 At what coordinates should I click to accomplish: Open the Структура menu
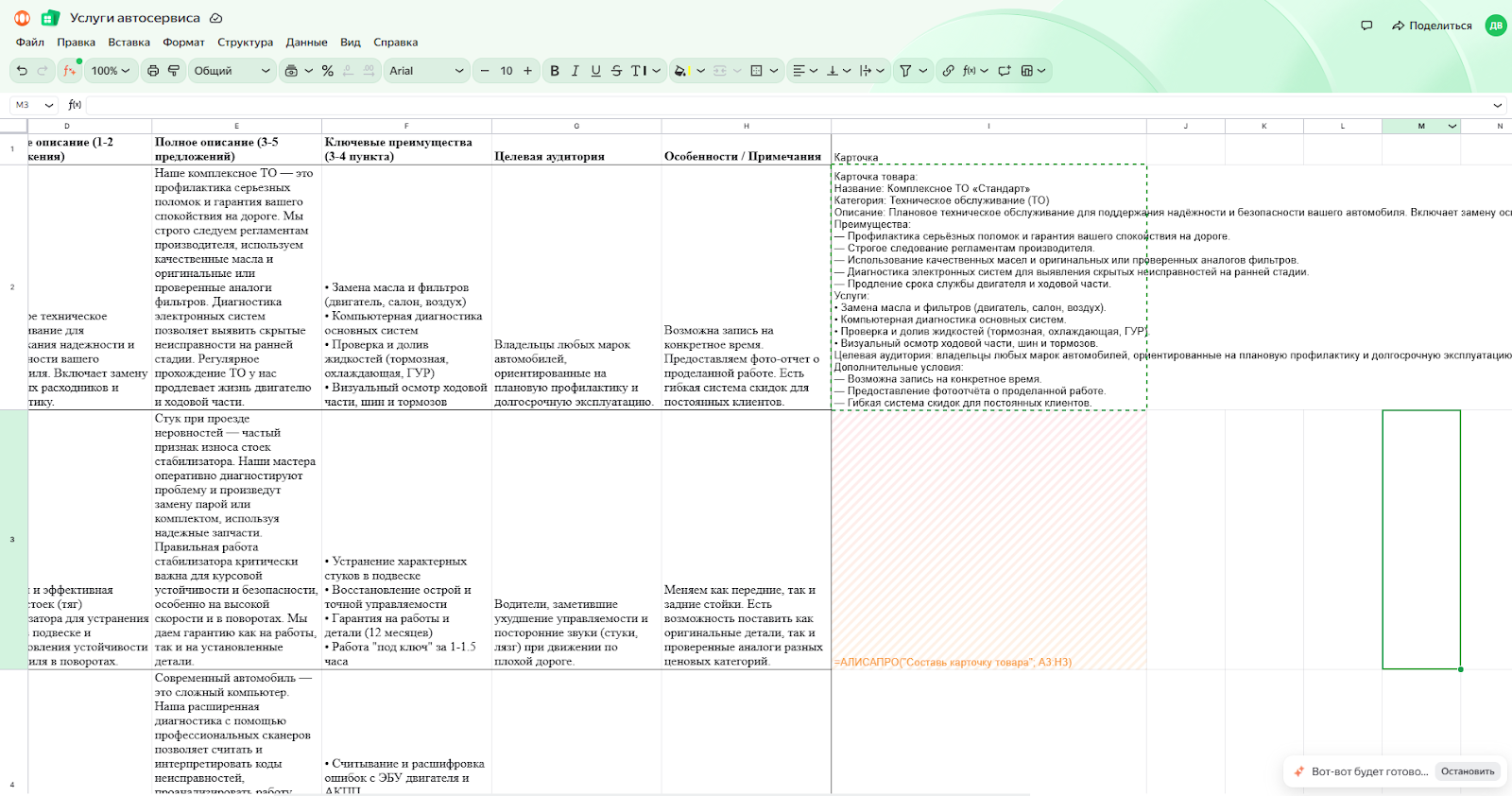pyautogui.click(x=245, y=43)
